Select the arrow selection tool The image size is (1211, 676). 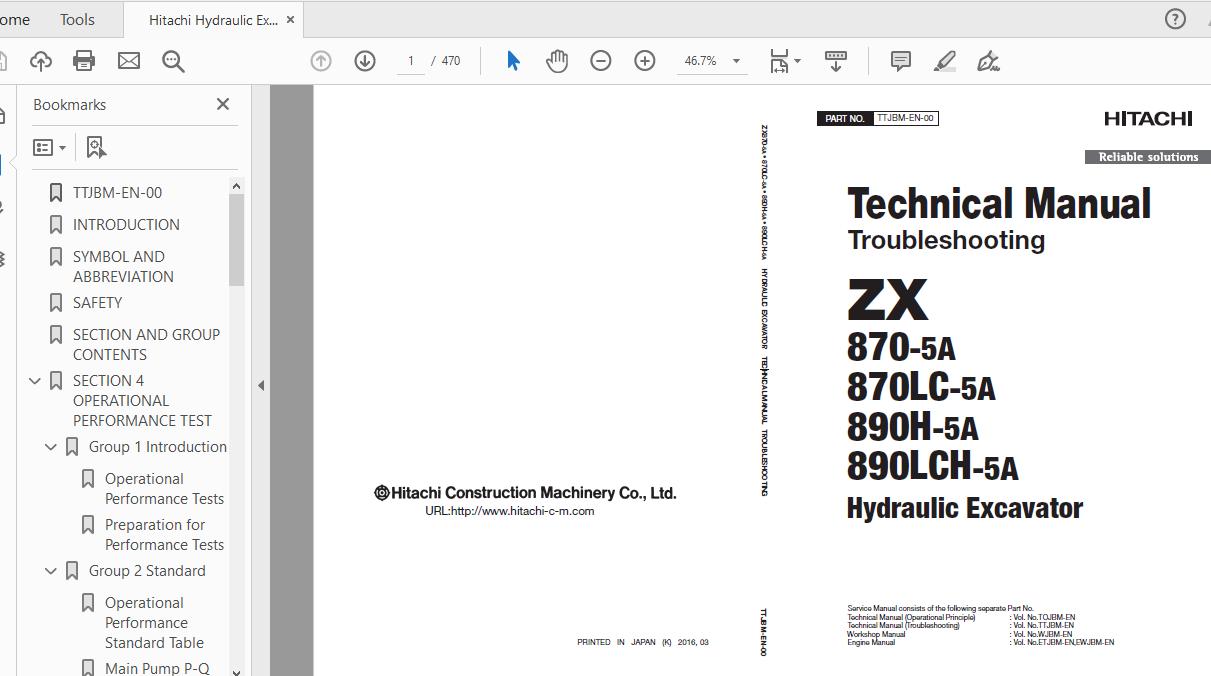513,61
